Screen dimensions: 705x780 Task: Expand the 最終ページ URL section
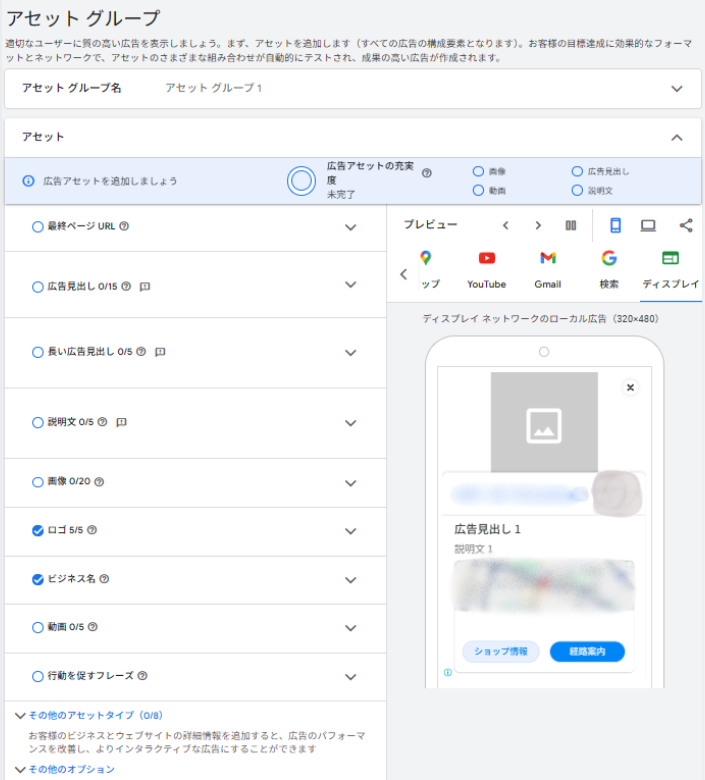click(x=350, y=227)
